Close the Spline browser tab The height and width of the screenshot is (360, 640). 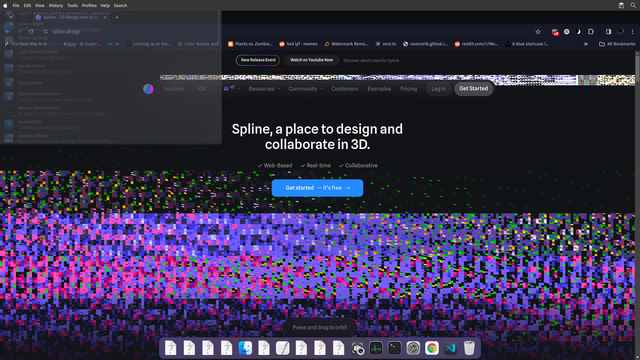point(105,18)
